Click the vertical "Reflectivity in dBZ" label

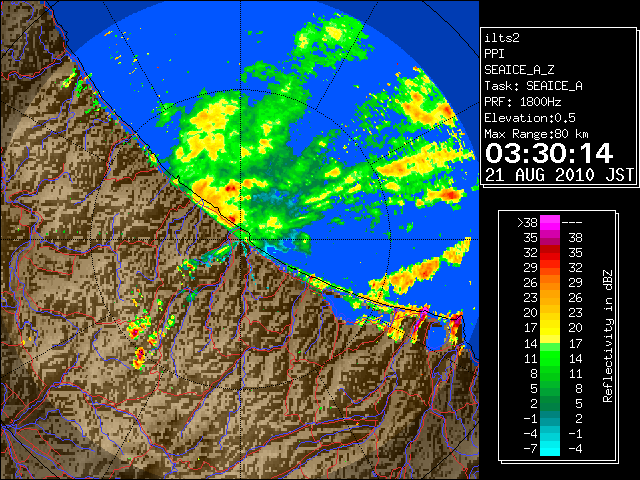tap(608, 336)
